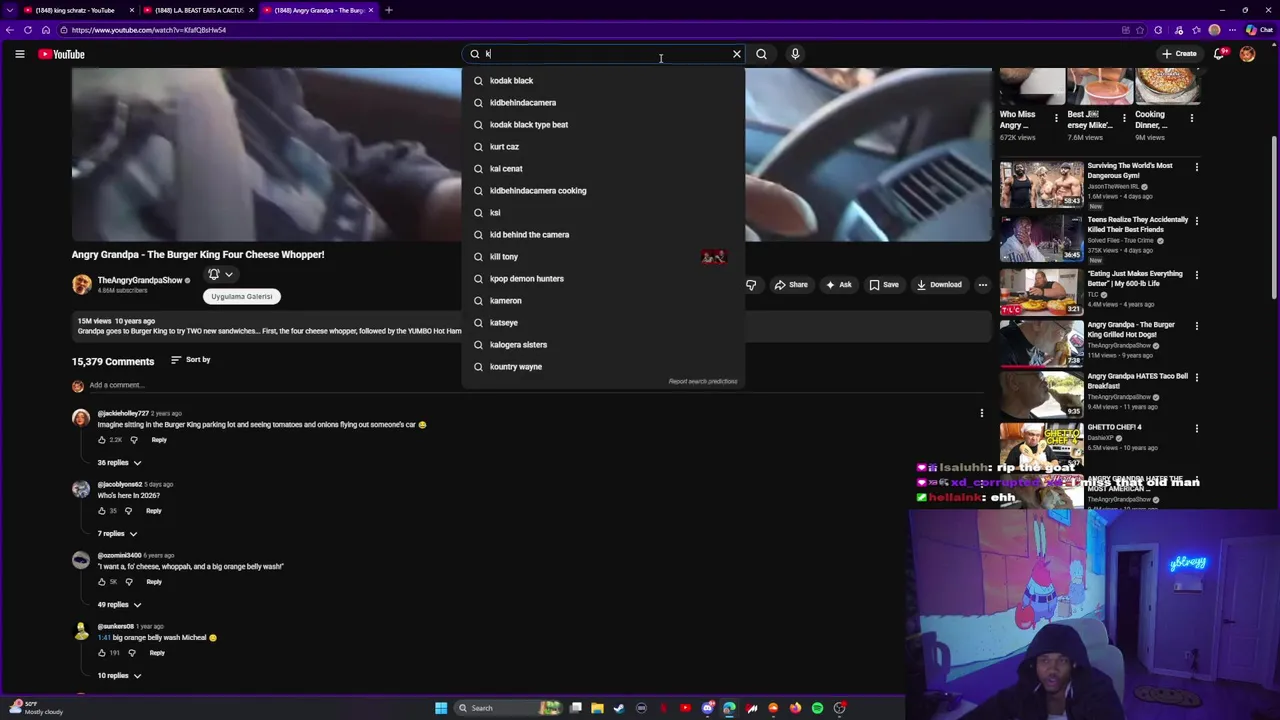1280x720 pixels.
Task: Expand 49 replies under ozomini3400 comment
Action: 119,605
